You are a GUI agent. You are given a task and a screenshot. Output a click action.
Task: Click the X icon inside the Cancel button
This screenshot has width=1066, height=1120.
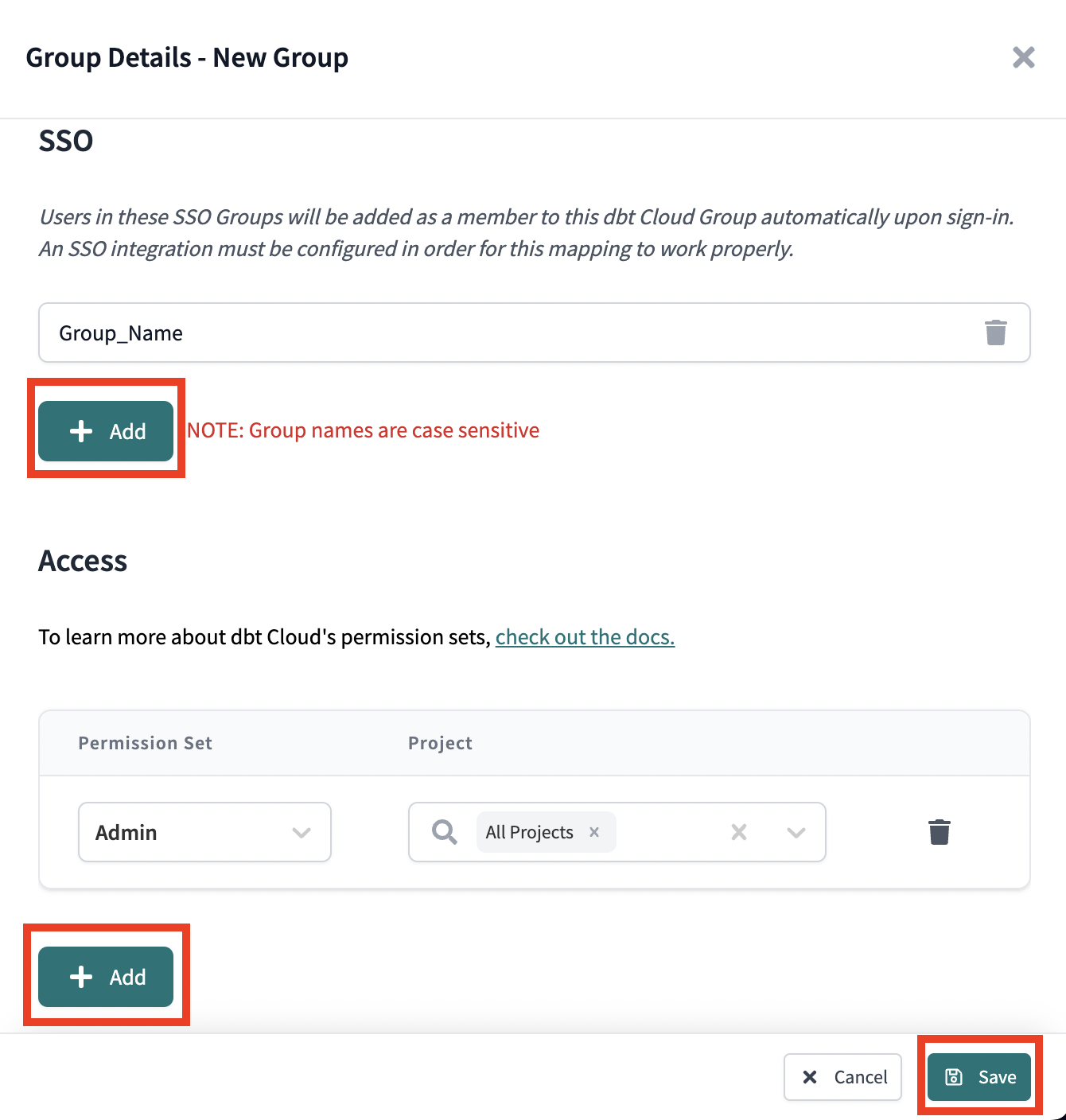811,1076
